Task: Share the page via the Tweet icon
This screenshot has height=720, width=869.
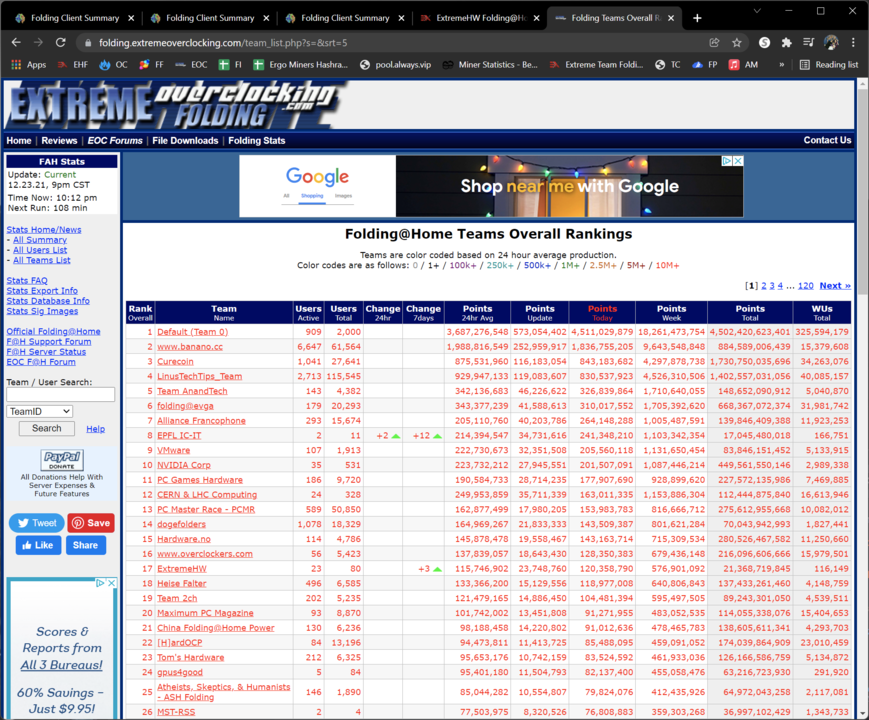Action: pyautogui.click(x=36, y=522)
